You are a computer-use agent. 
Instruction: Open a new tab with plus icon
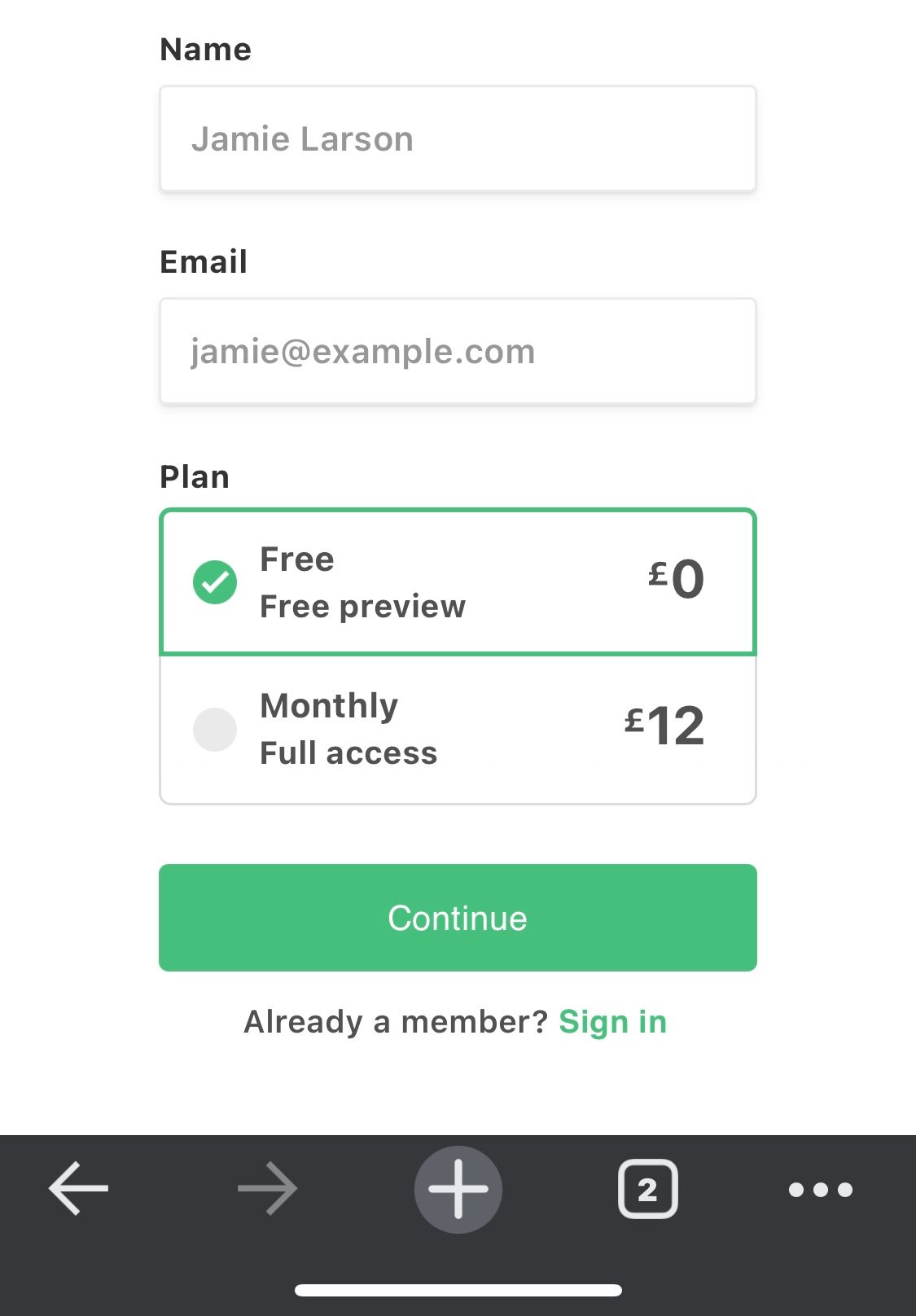(x=458, y=1189)
